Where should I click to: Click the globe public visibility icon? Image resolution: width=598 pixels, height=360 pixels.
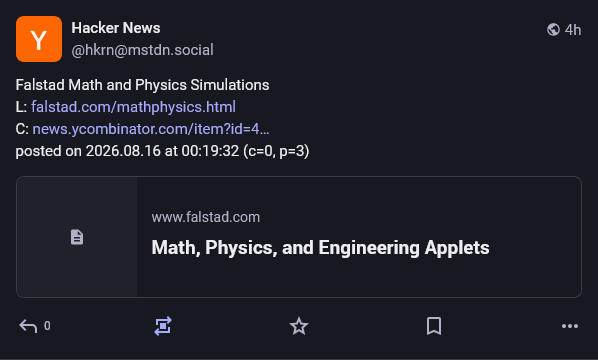coord(553,29)
